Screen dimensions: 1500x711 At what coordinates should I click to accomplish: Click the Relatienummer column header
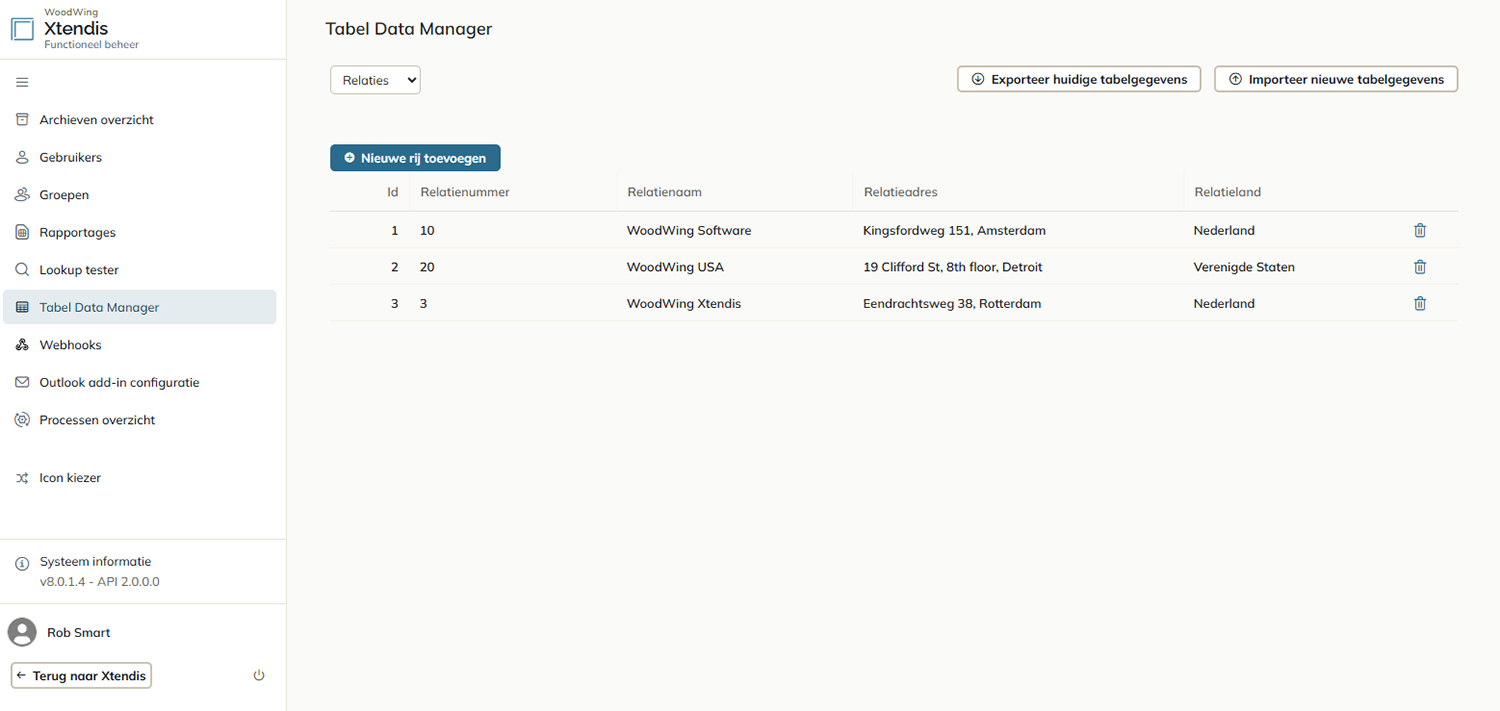coord(465,192)
